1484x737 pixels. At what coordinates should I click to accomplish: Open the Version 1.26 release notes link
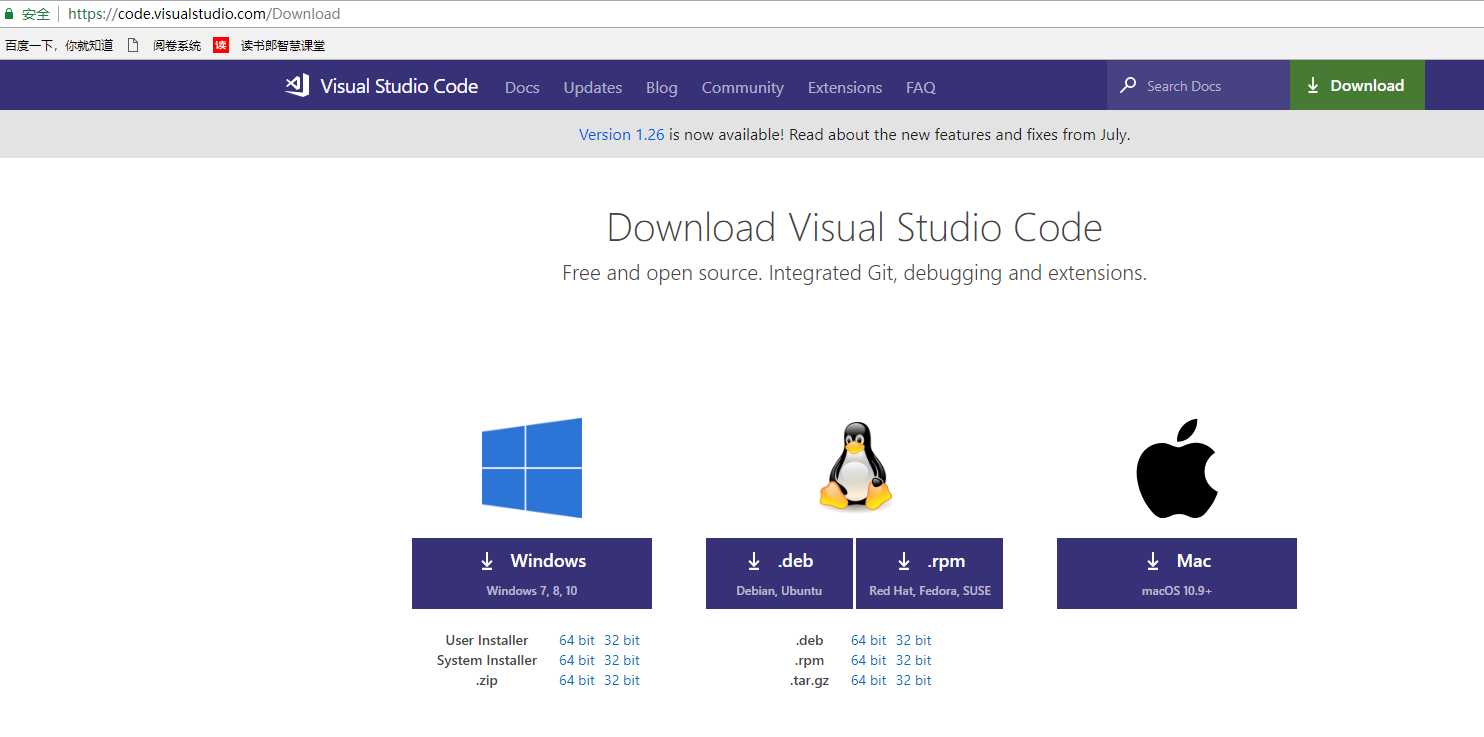click(622, 134)
